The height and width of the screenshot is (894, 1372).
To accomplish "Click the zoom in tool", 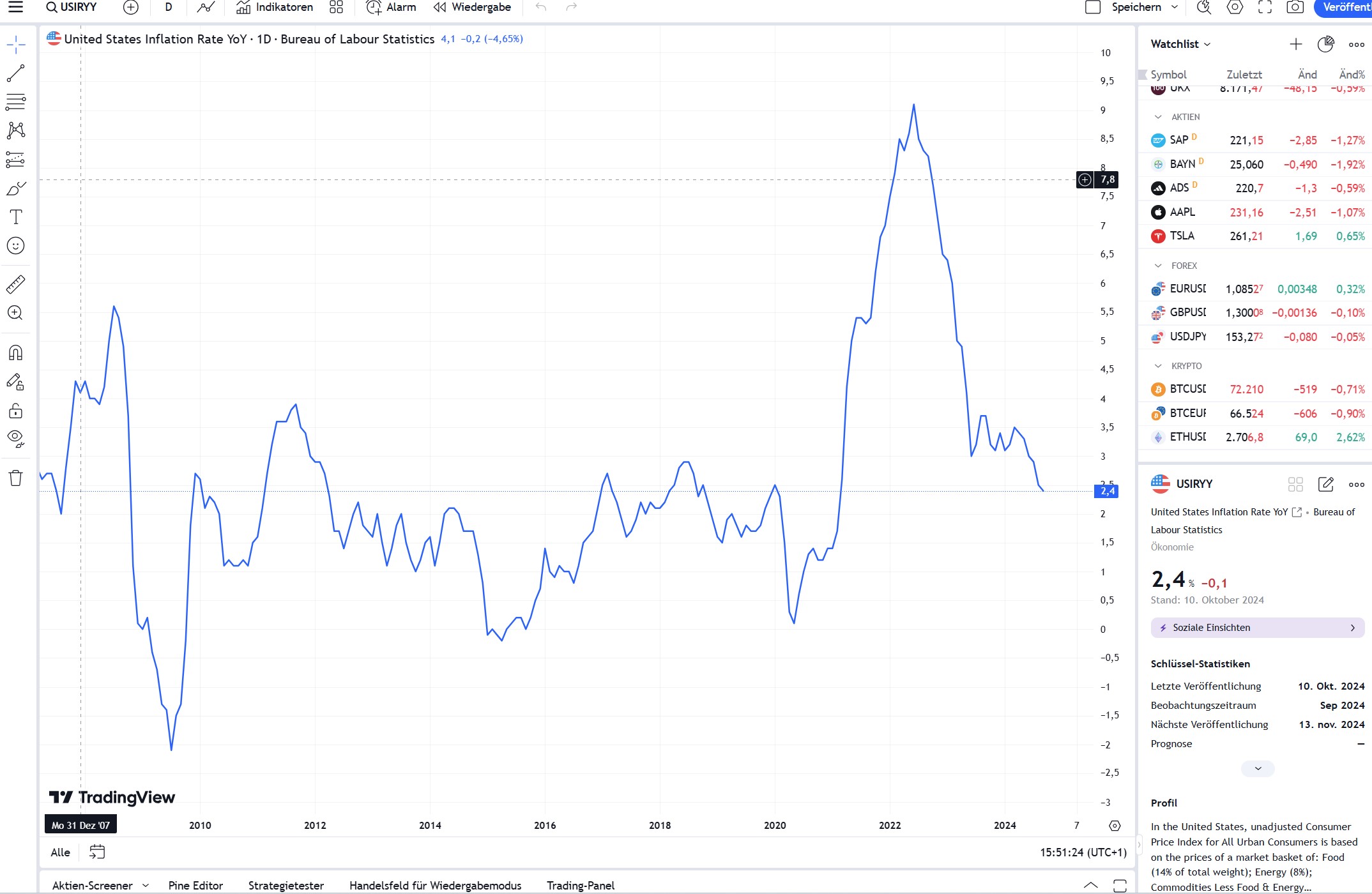I will (16, 313).
